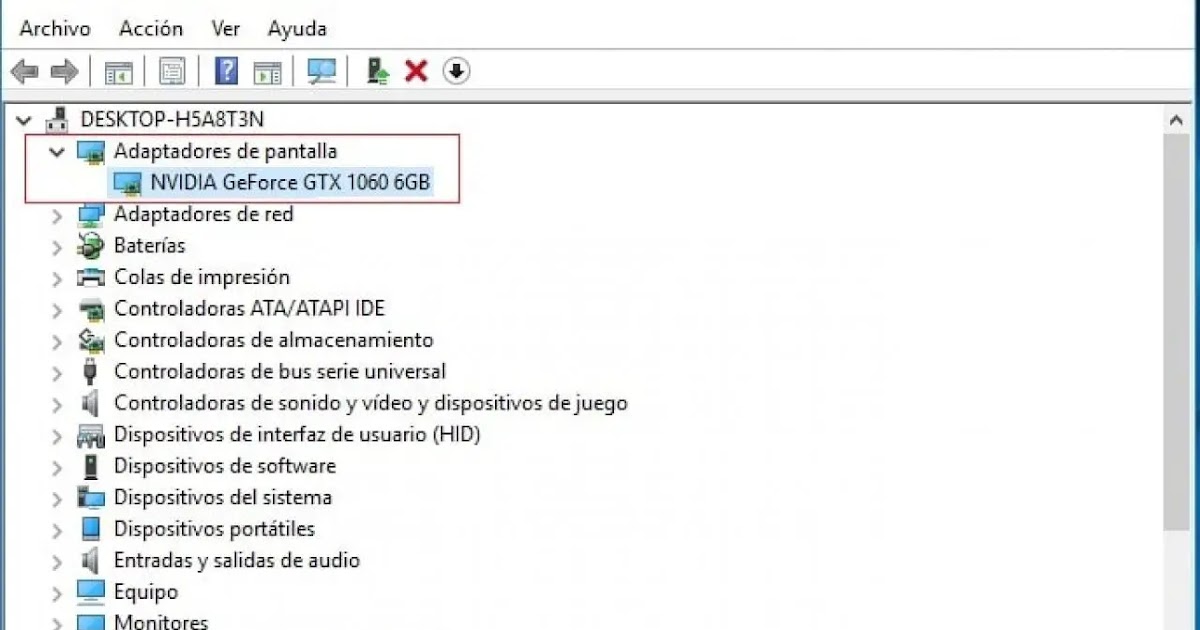Open the Acción menu

(x=151, y=28)
